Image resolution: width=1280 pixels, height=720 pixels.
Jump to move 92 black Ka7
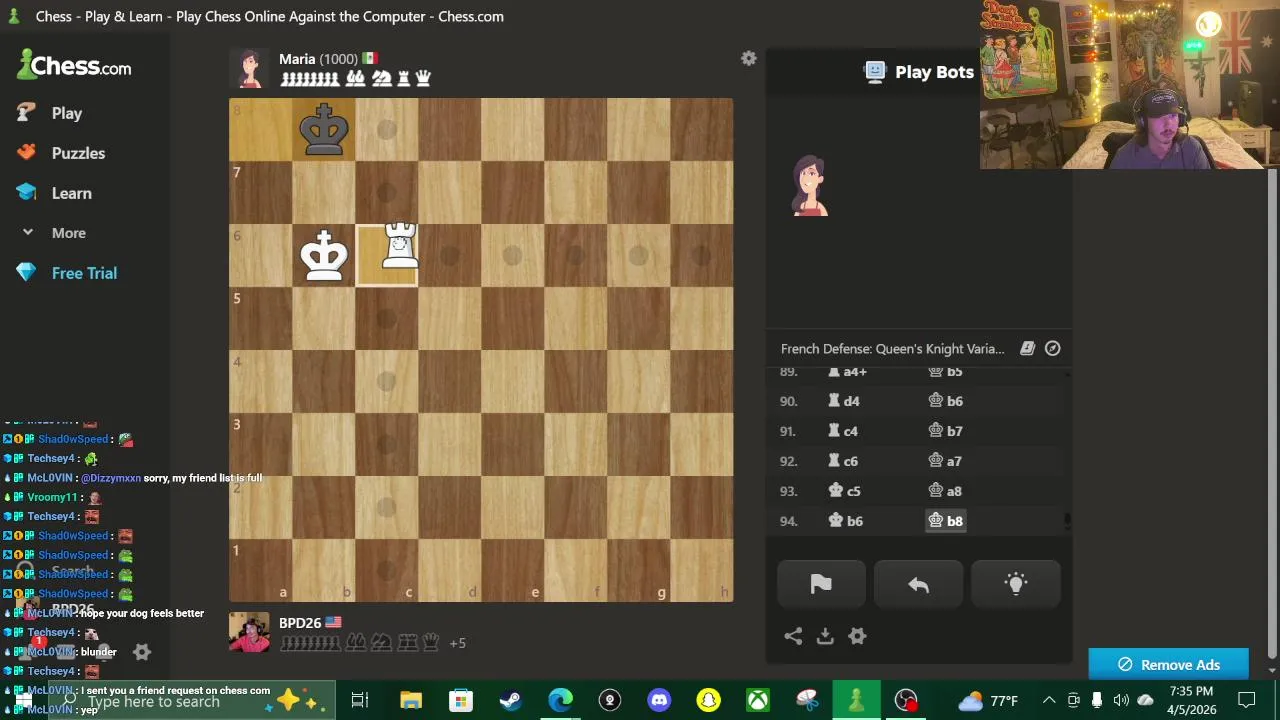point(945,461)
